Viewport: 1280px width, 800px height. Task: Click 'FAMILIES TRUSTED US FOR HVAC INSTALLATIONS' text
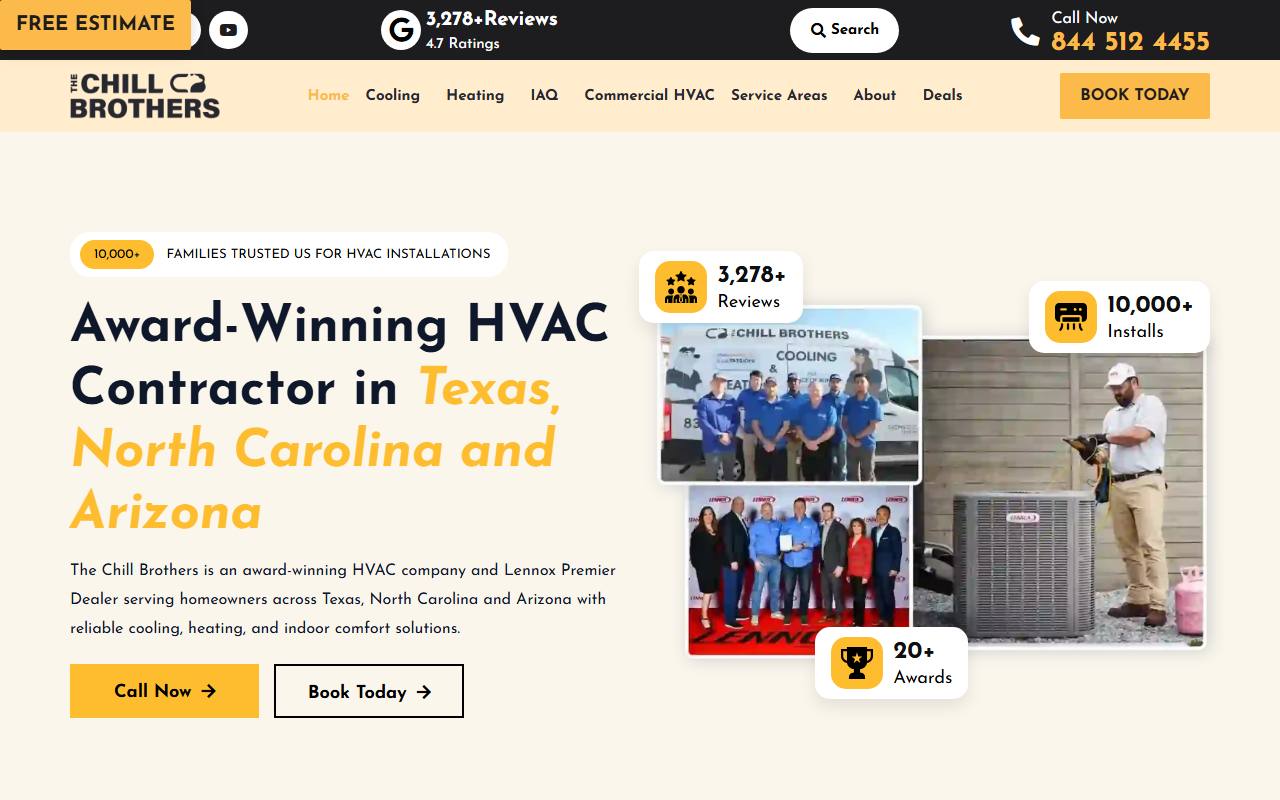(328, 254)
